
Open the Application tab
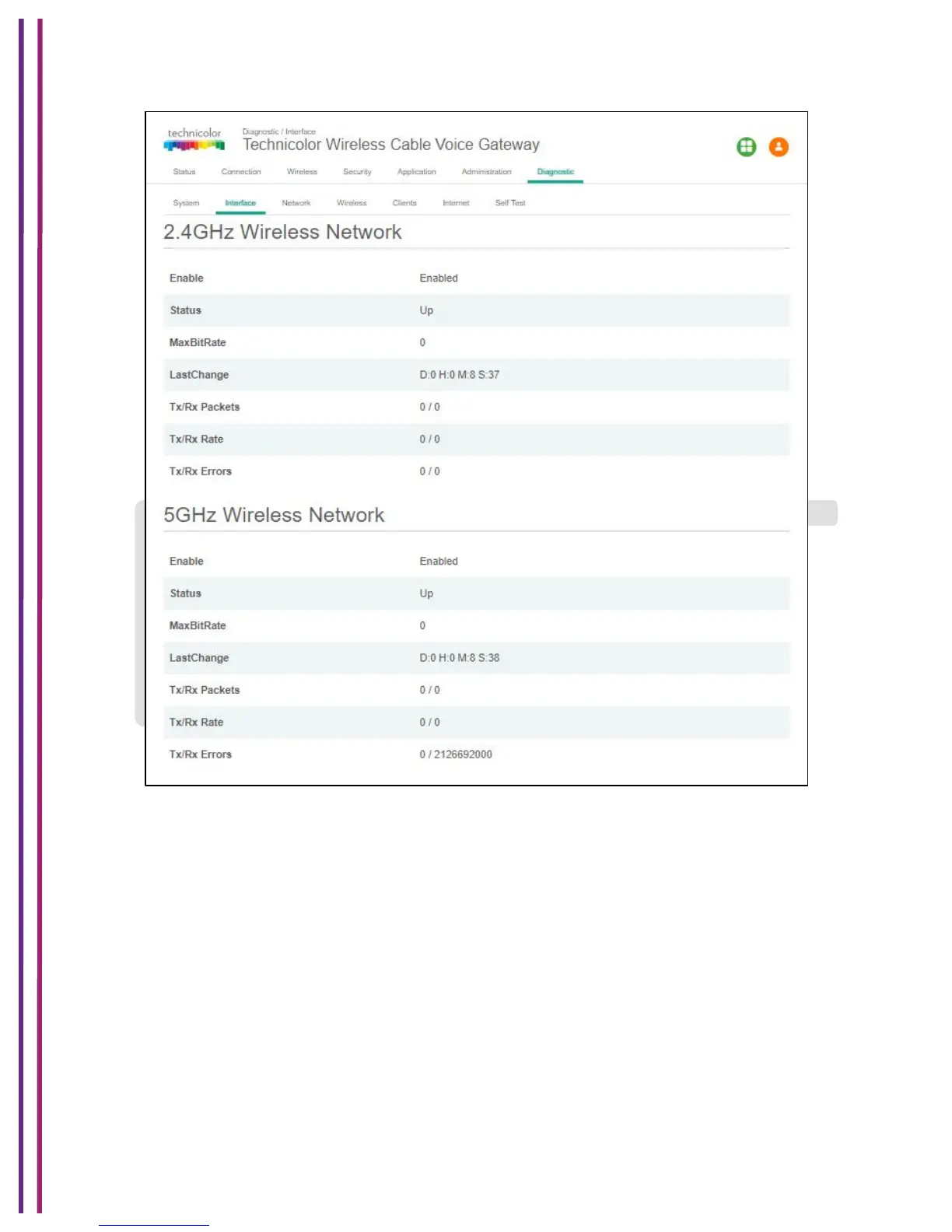pyautogui.click(x=417, y=172)
